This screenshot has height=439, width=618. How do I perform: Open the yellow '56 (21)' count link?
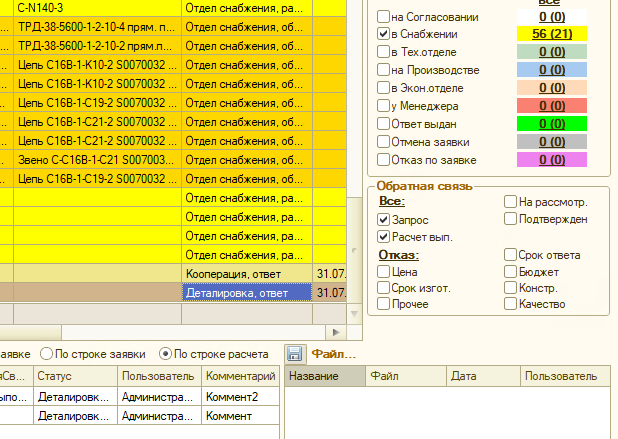[552, 34]
